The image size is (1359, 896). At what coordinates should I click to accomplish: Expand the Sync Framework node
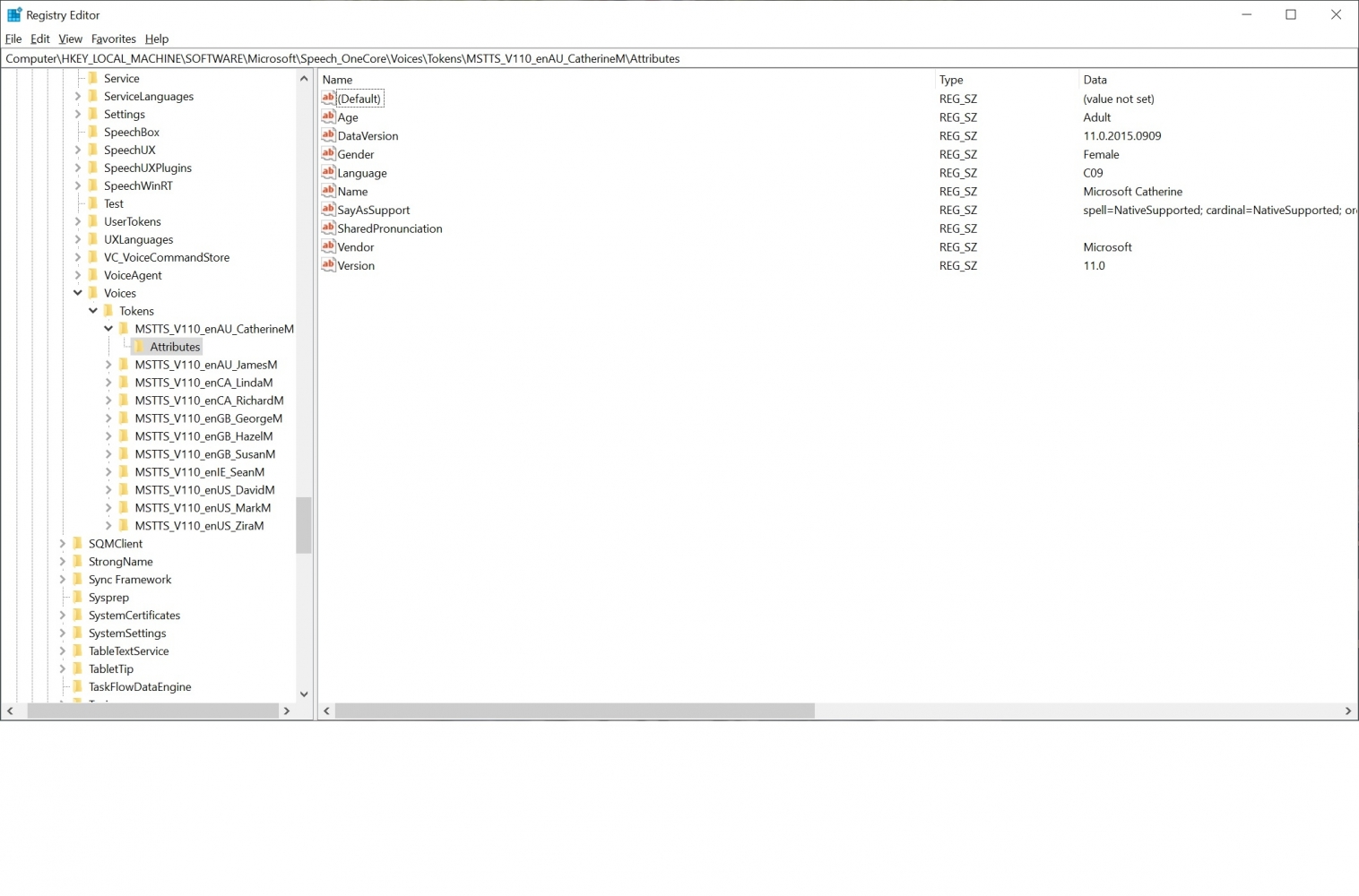[63, 580]
